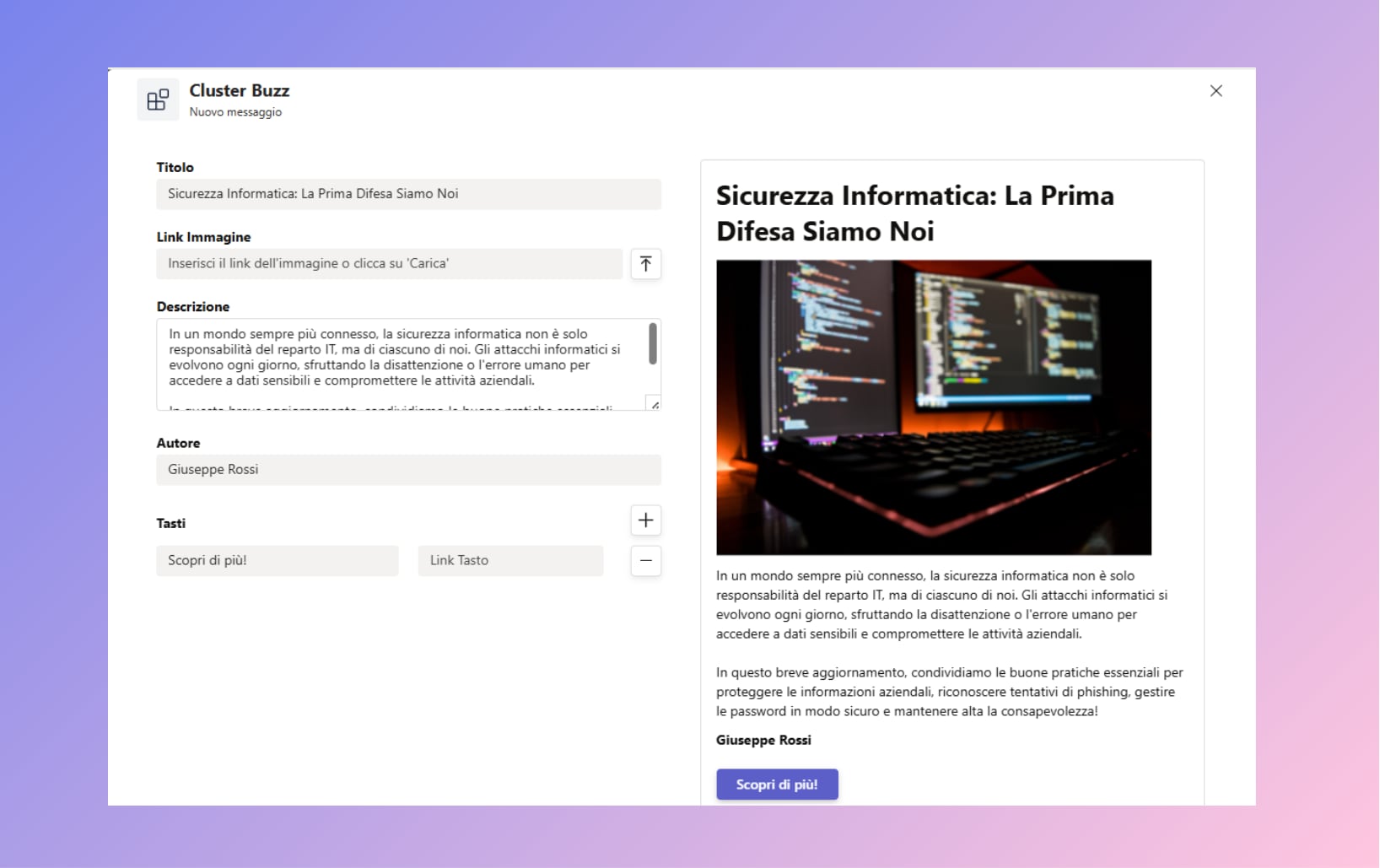Screen dimensions: 1380x868
Task: Click the 'Cluster Buzz' header title
Action: pos(240,90)
